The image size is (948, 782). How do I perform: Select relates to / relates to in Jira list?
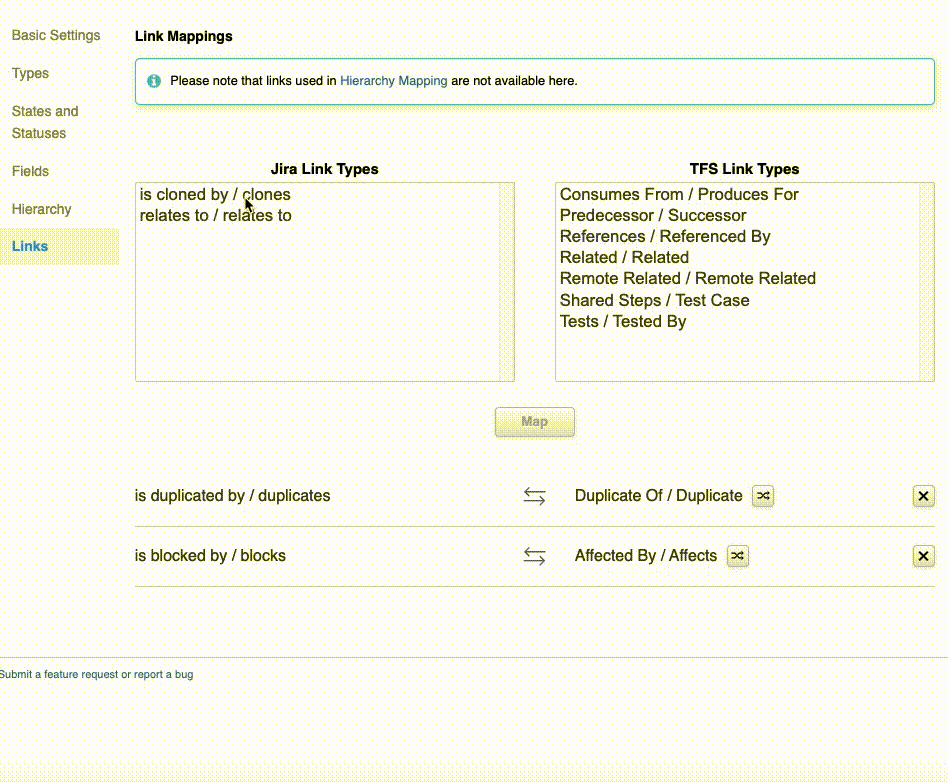click(215, 215)
